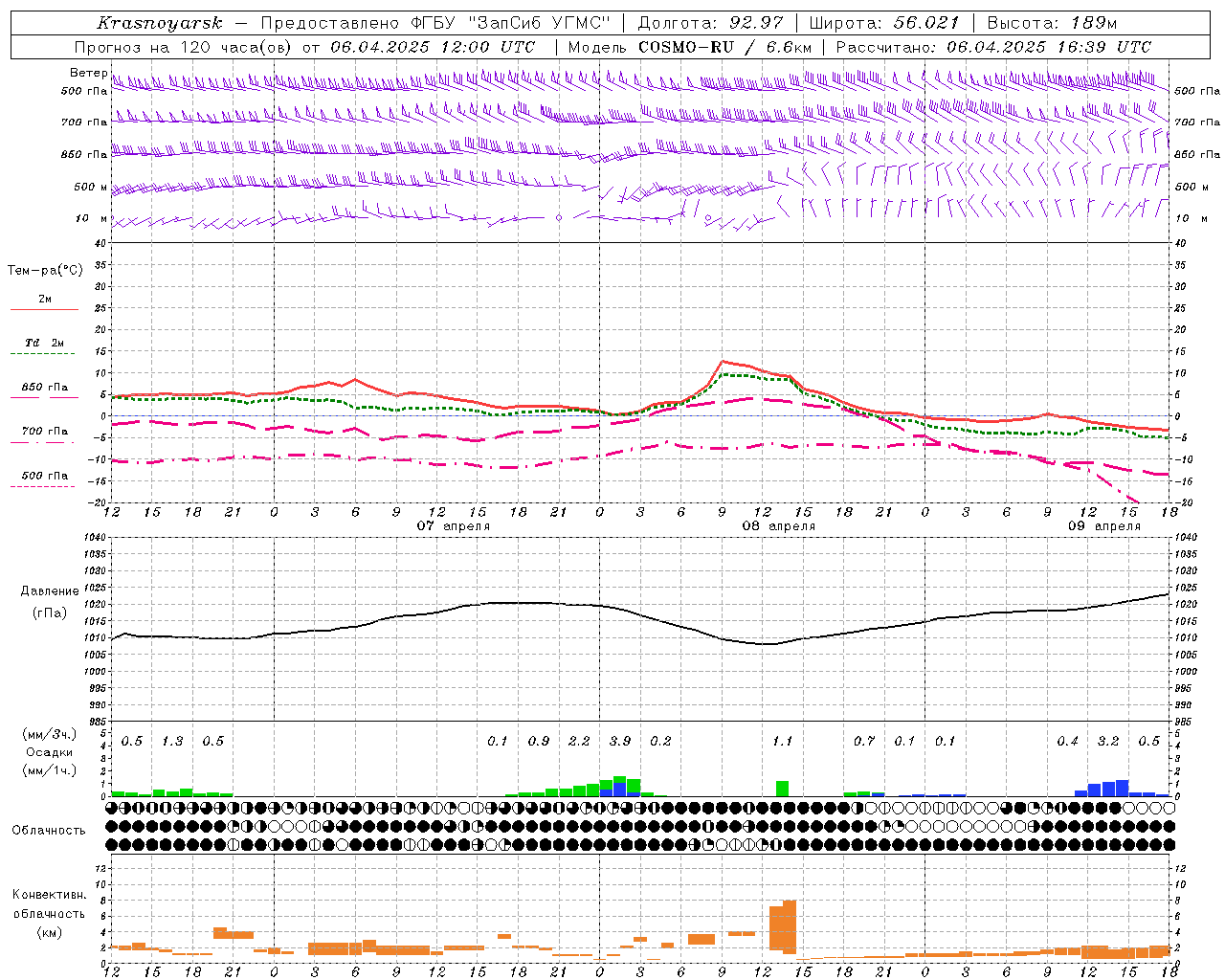This screenshot has height=980, width=1225.
Task: Click the '(мм/1ч.)' hourly precipitation unit label
Action: click(x=47, y=770)
